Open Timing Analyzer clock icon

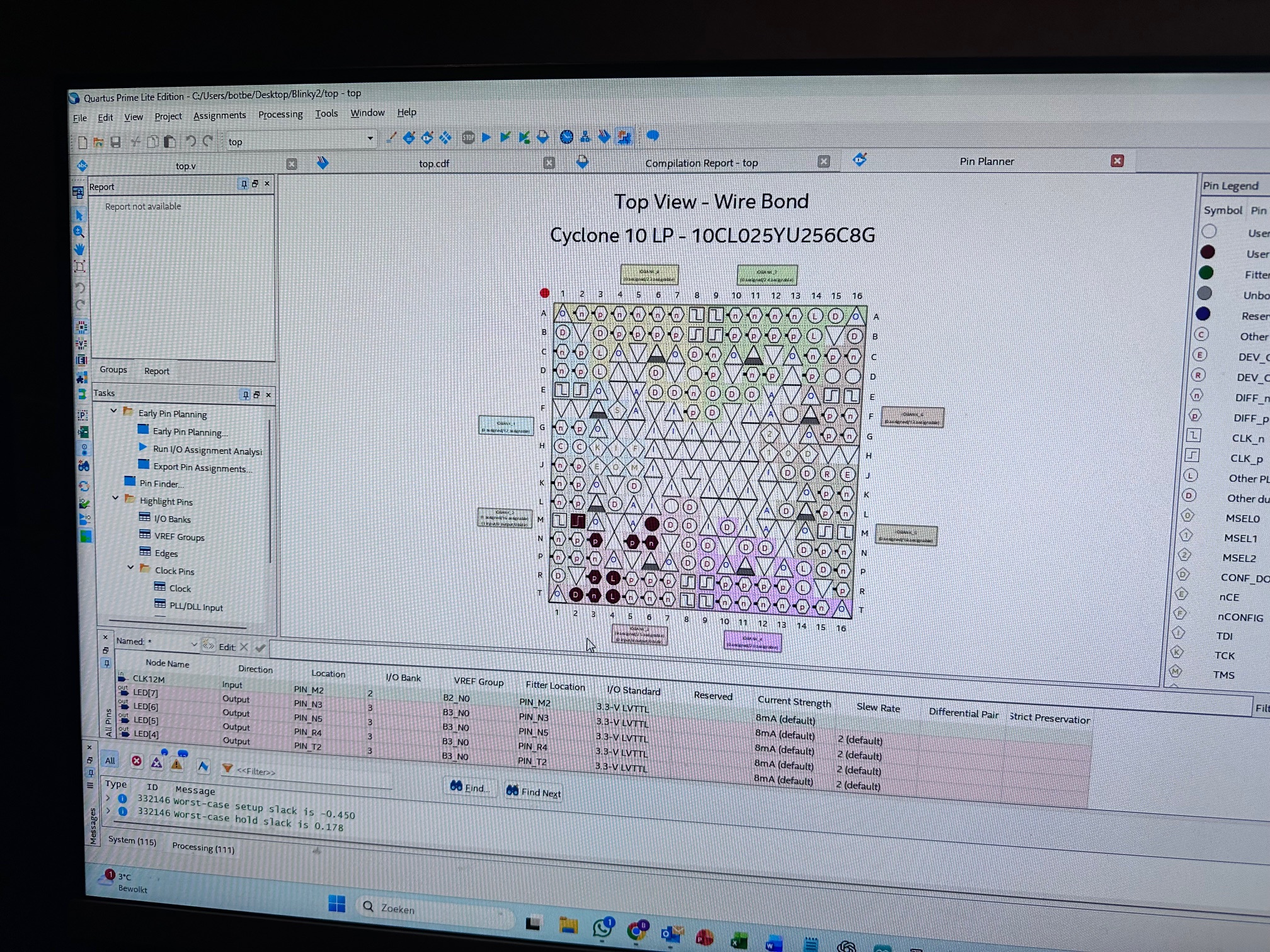pyautogui.click(x=566, y=136)
